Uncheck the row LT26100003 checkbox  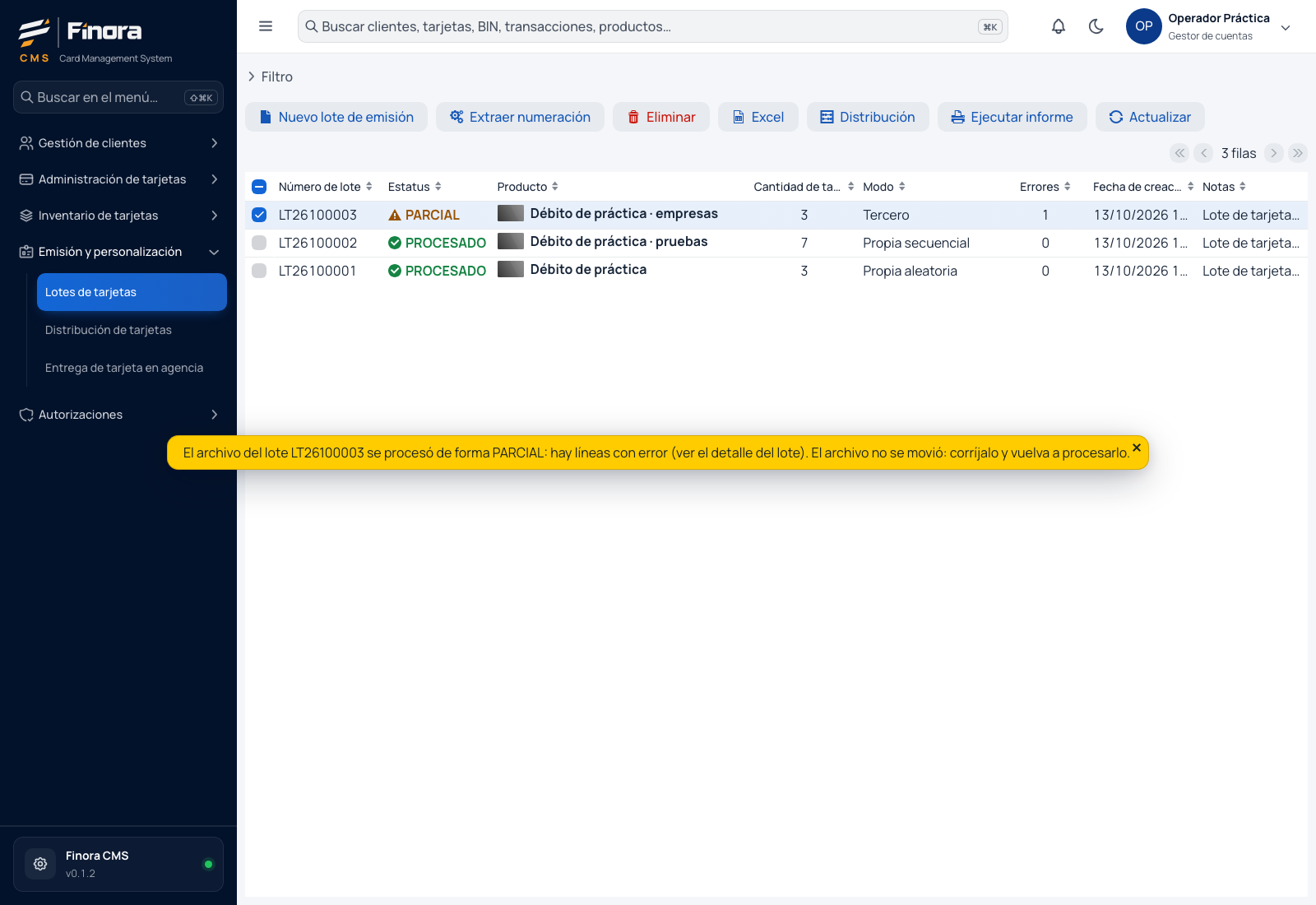click(259, 215)
